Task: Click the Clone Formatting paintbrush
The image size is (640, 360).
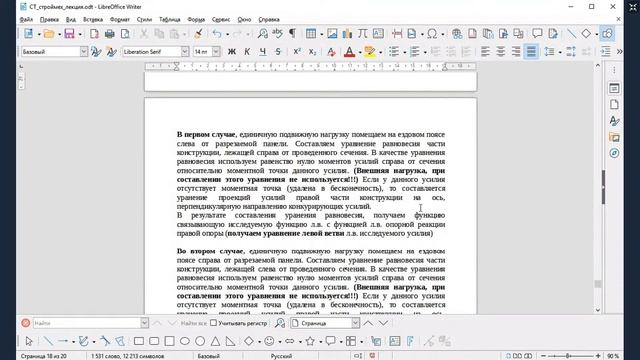Action: [198, 33]
